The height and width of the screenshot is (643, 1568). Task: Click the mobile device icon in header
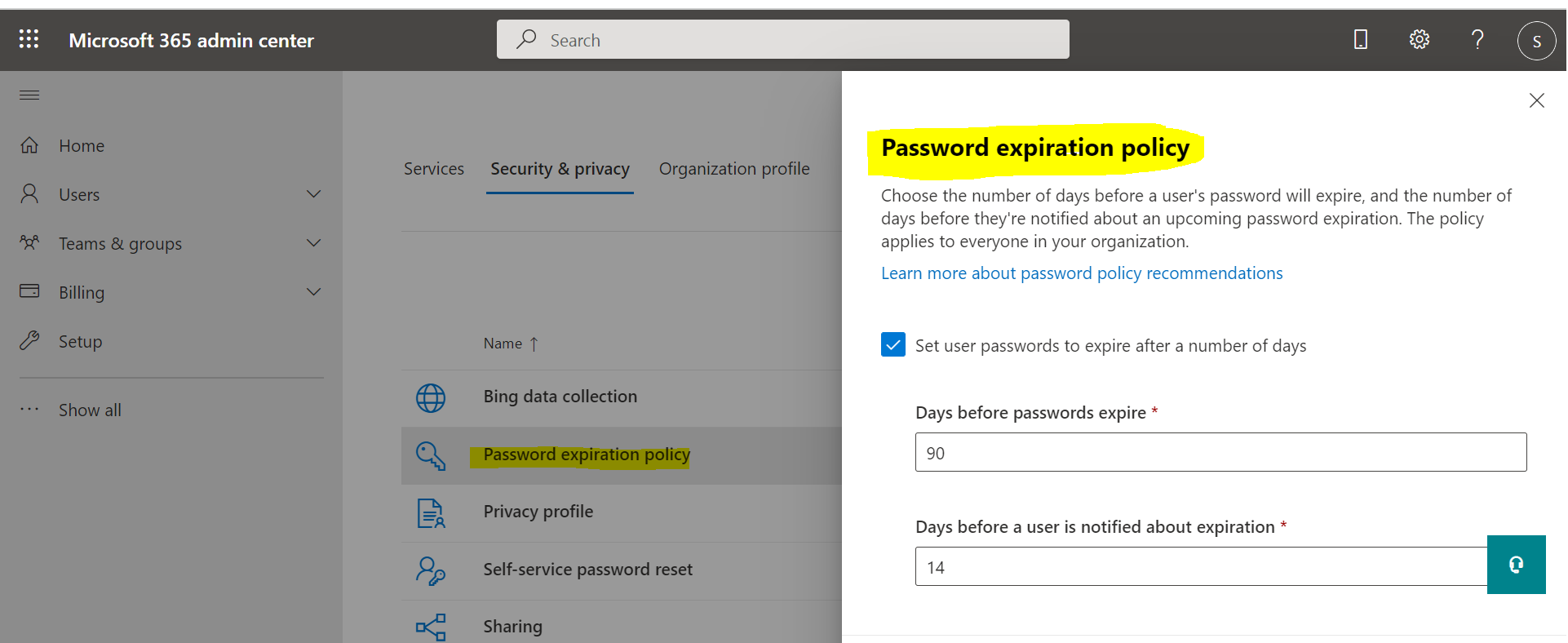(1361, 39)
